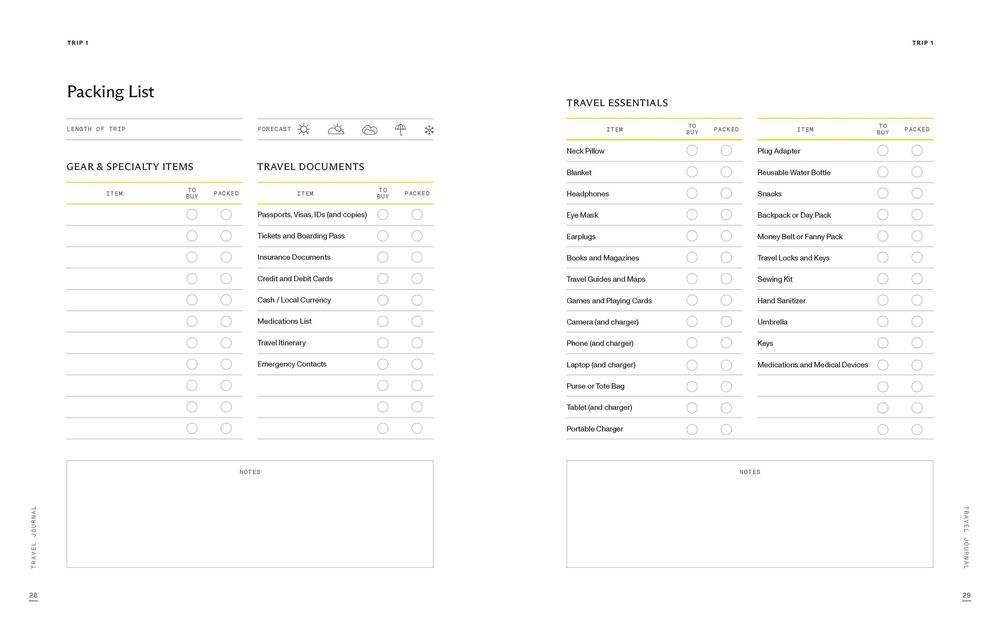The height and width of the screenshot is (636, 1000).
Task: Tick Packed for first Gear & Specialty row
Action: pos(226,214)
